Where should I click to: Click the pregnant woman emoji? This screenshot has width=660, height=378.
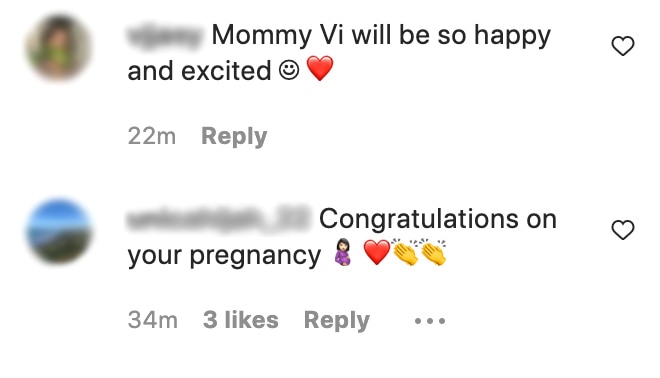343,253
